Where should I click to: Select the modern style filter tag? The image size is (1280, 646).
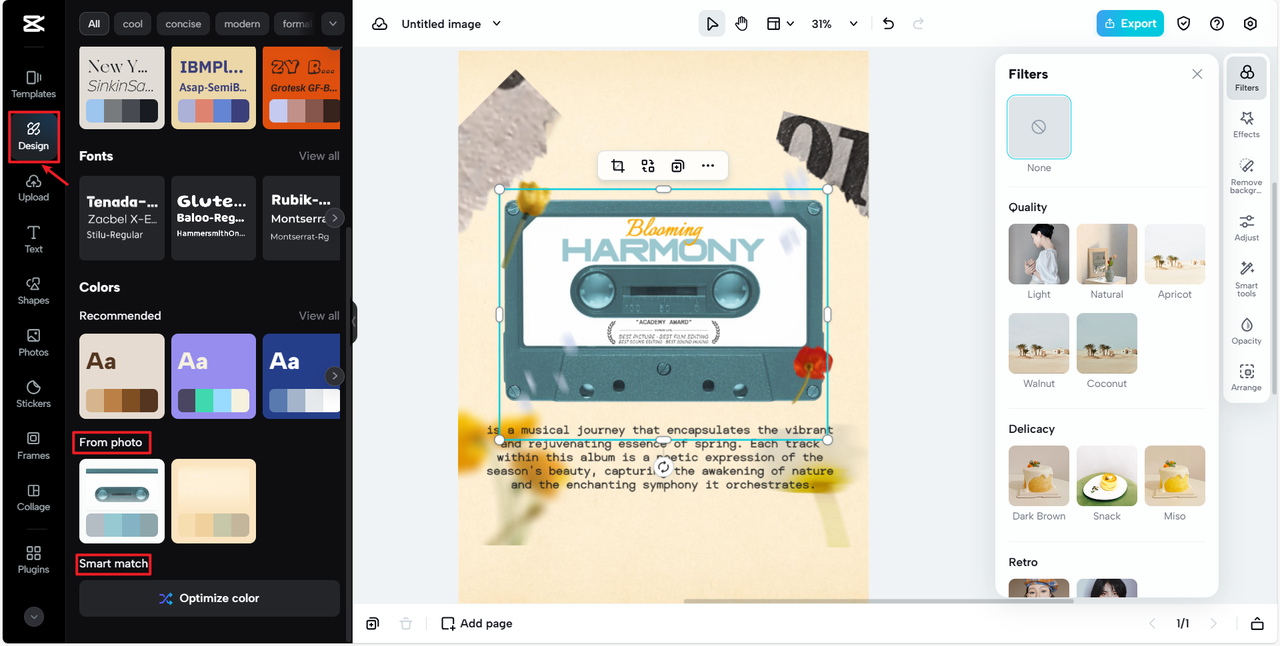coord(241,24)
